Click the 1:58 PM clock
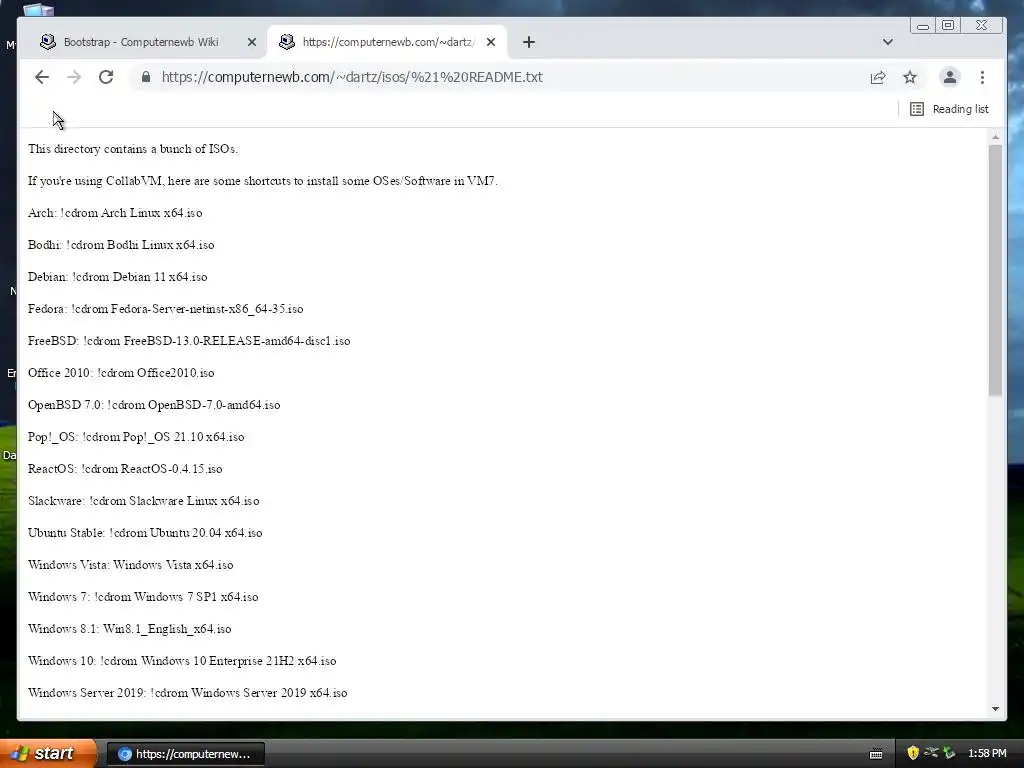The image size is (1024, 768). tap(987, 753)
